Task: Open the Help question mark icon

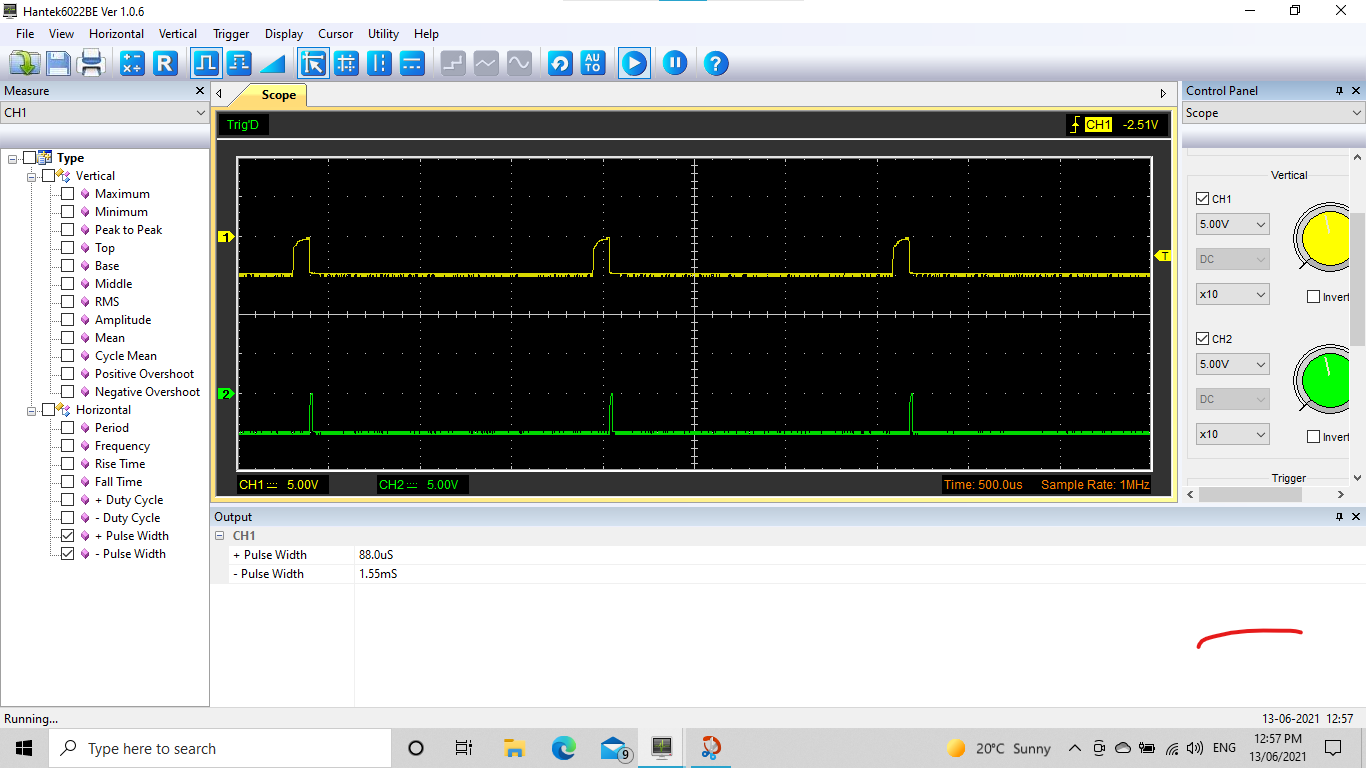Action: pyautogui.click(x=715, y=64)
